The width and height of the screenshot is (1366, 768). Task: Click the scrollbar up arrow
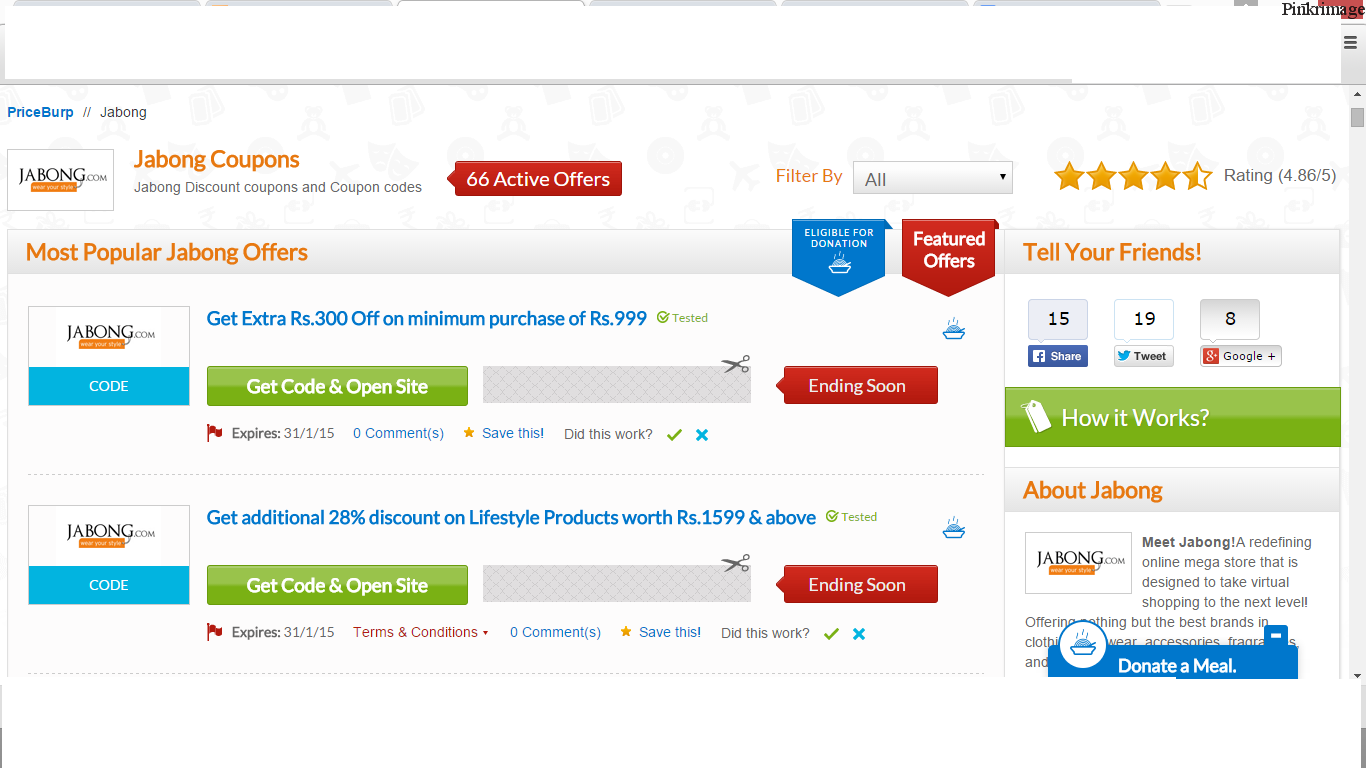[x=1357, y=93]
